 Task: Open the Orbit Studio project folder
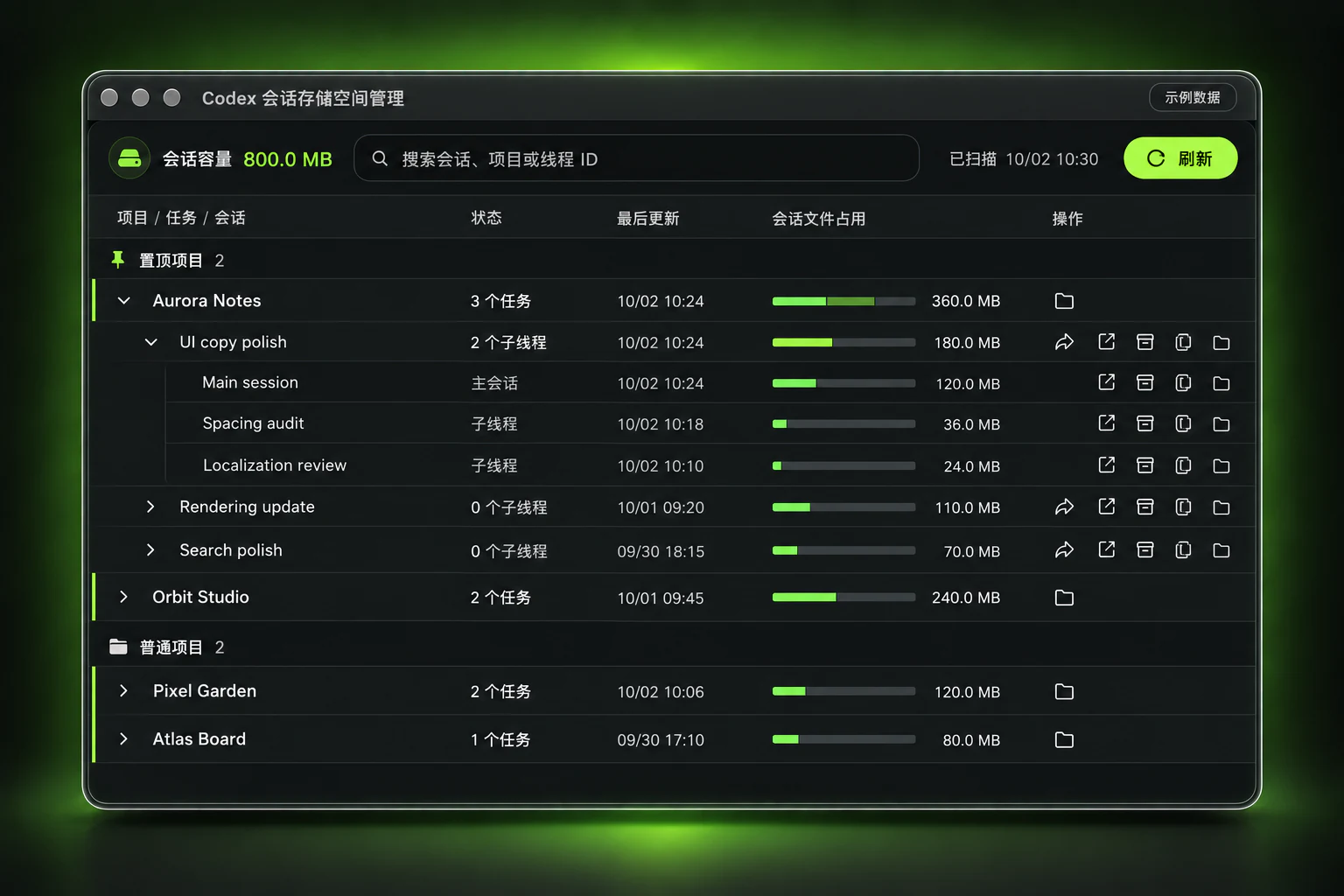point(1064,598)
